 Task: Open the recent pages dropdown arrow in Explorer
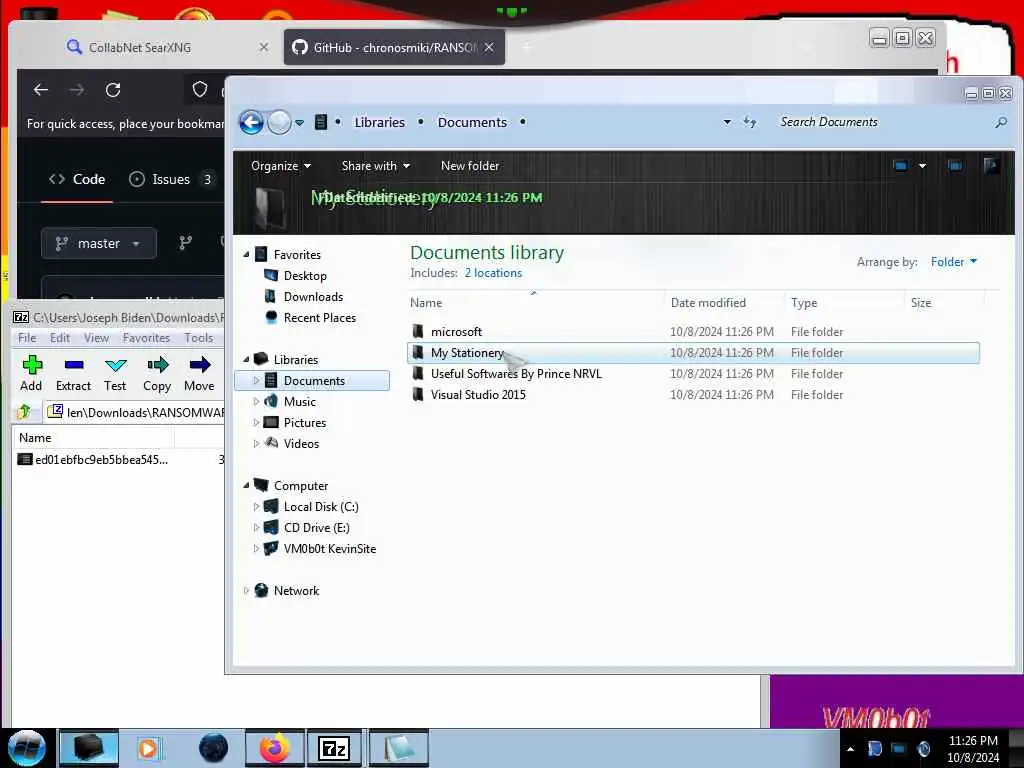pyautogui.click(x=299, y=122)
